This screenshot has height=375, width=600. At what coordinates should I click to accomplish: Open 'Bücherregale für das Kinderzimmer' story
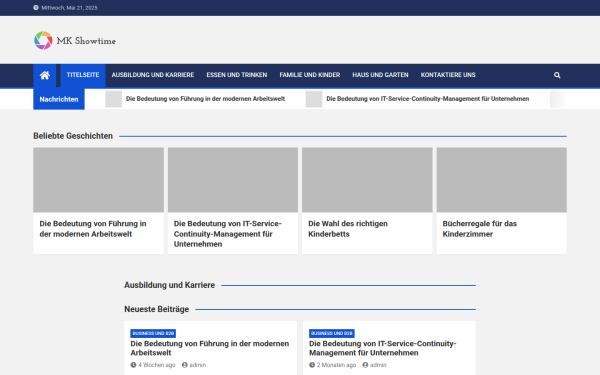[480, 229]
